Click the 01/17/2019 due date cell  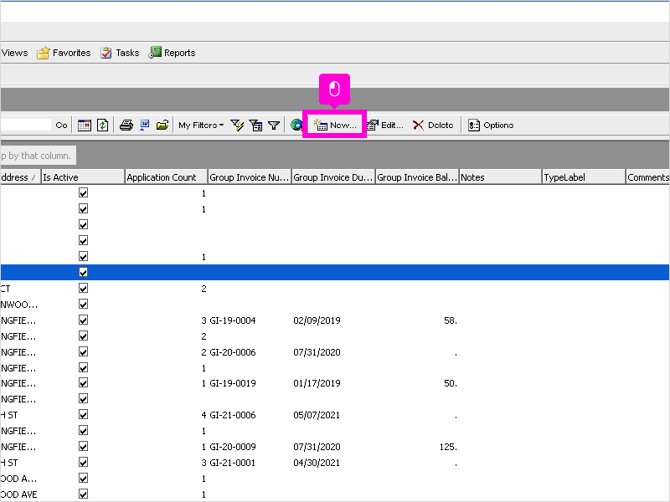point(317,384)
